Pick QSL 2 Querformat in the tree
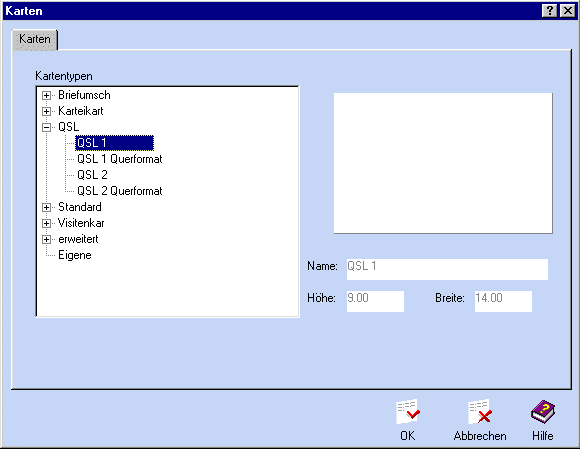580x449 pixels. pos(119,191)
